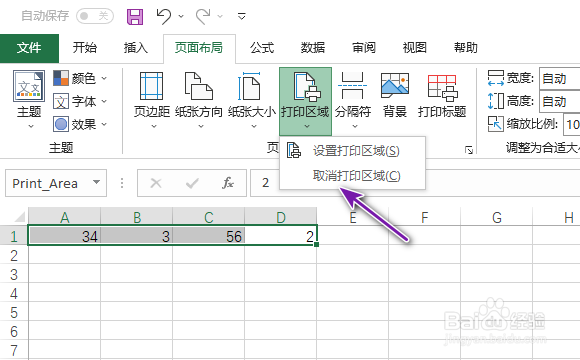
Task: Click cell C1 containing 56
Action: click(209, 236)
